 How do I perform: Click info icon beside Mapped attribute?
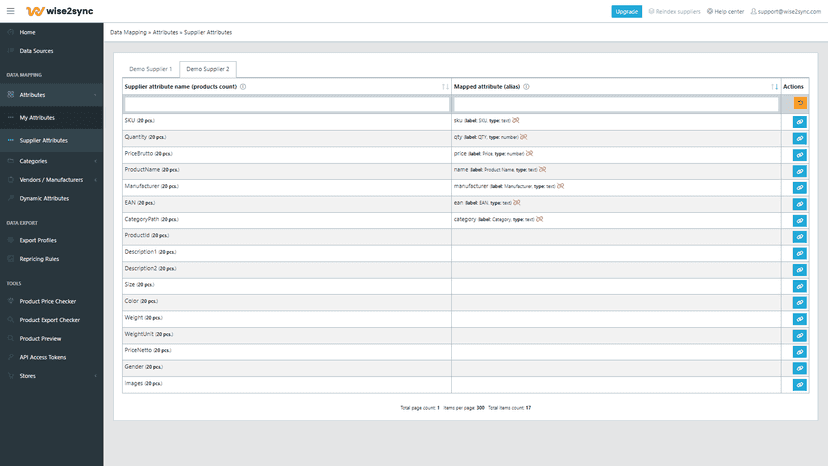[x=526, y=87]
